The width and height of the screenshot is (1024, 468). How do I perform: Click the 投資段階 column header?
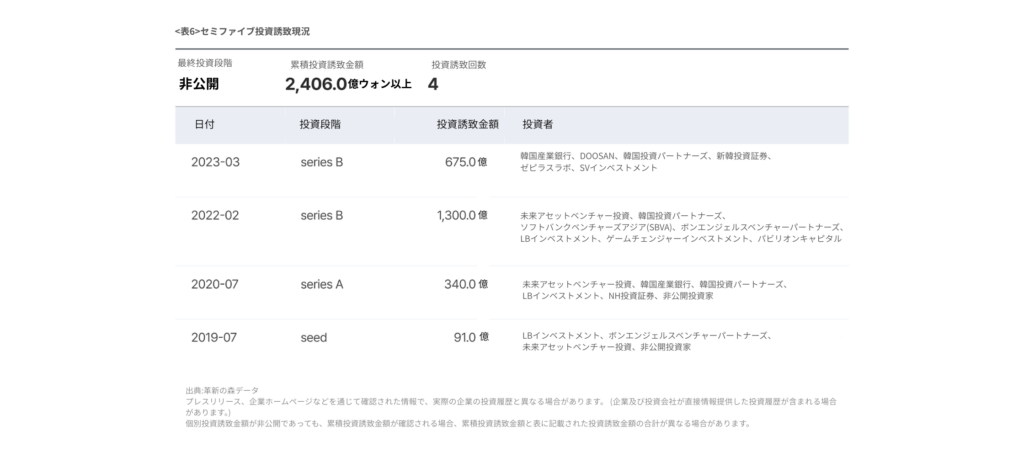(320, 125)
